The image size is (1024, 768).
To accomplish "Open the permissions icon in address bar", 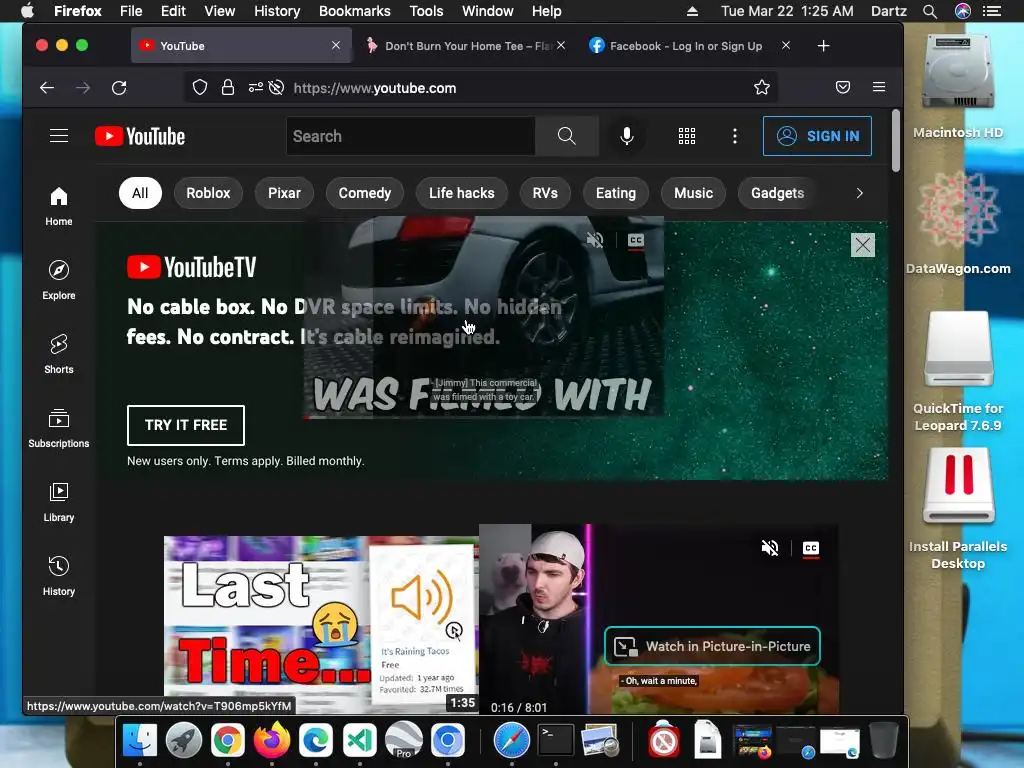I will pos(256,88).
